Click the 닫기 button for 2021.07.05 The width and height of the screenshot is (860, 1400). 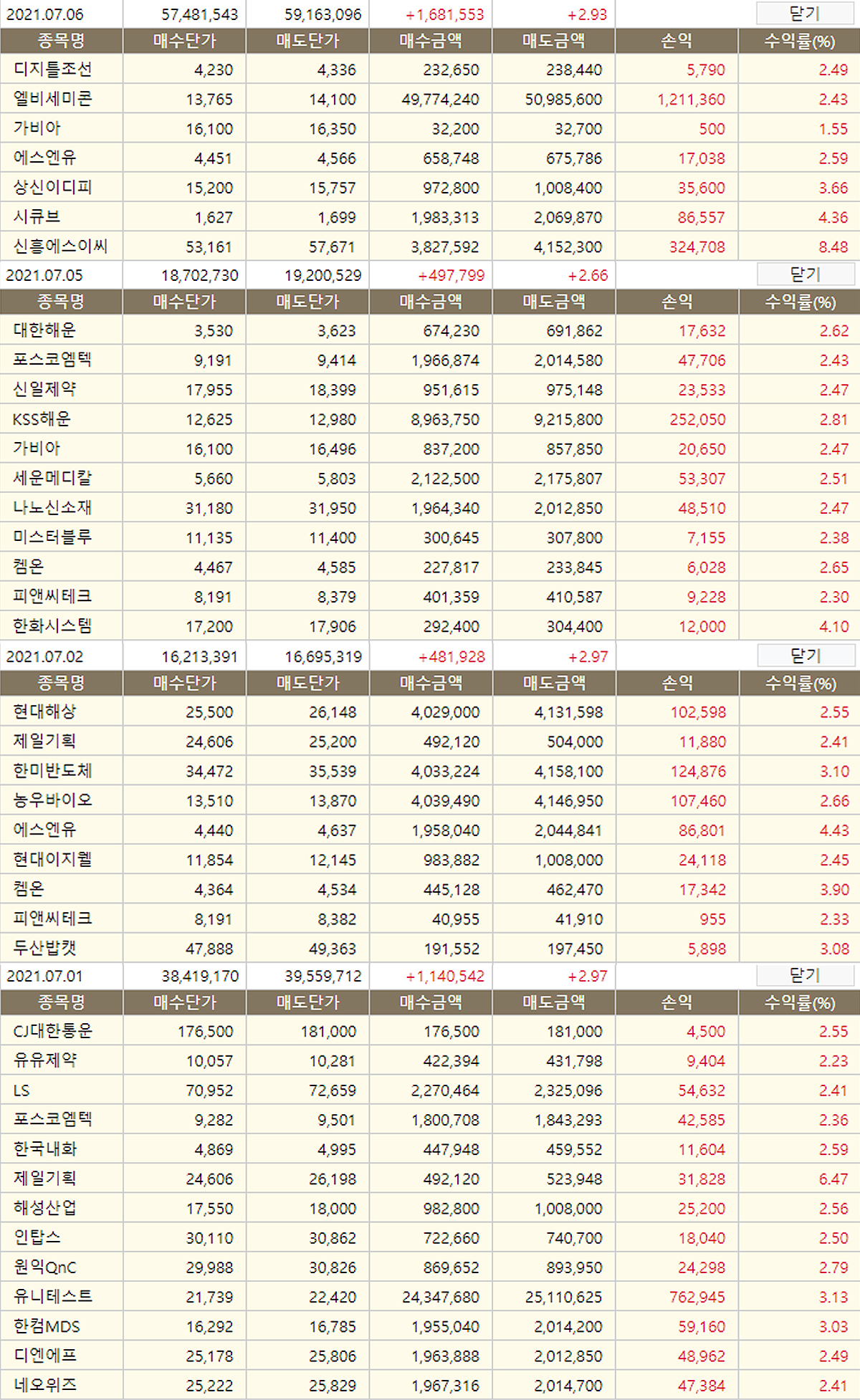805,274
